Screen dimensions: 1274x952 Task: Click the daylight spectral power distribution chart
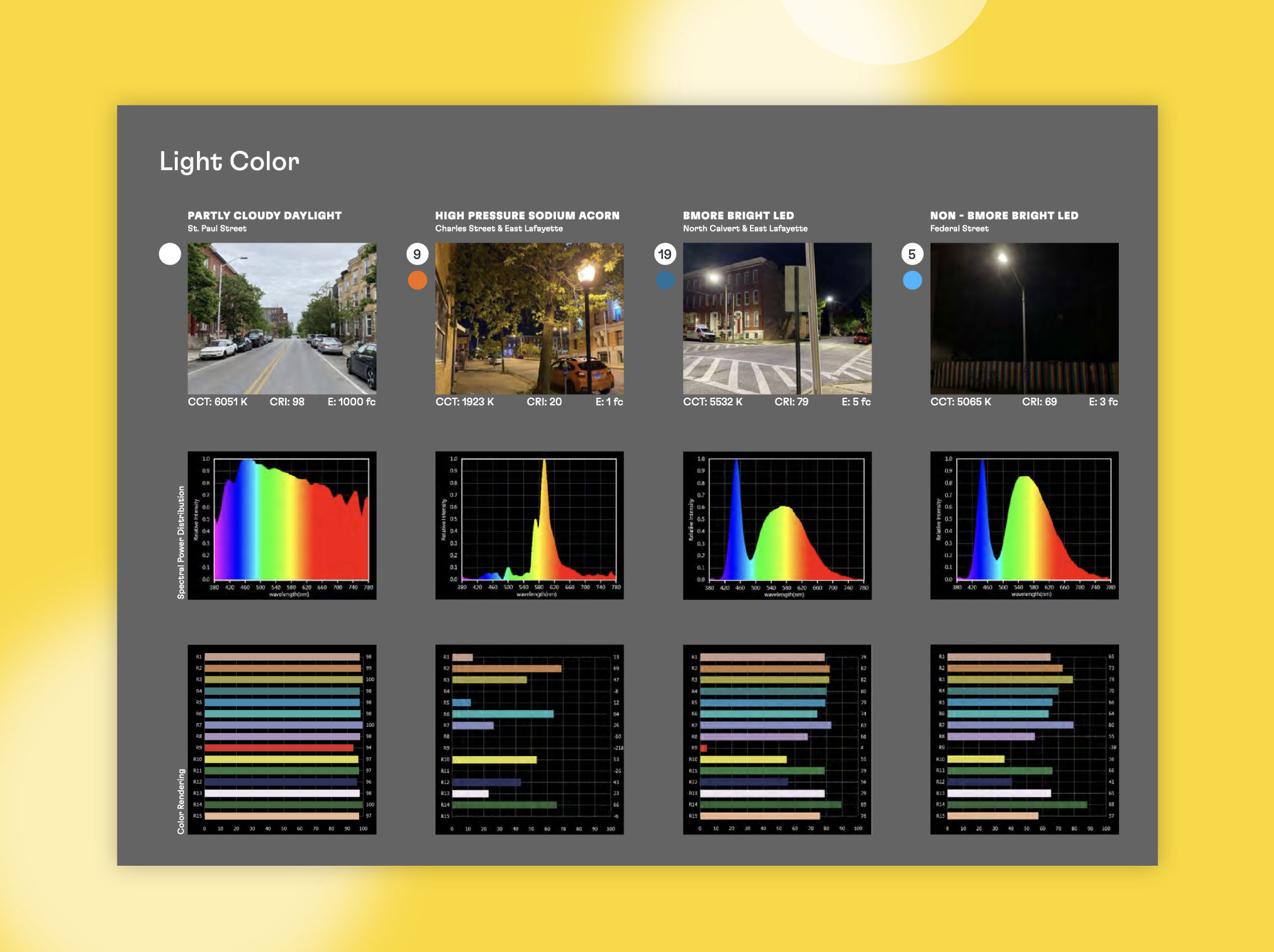[281, 525]
